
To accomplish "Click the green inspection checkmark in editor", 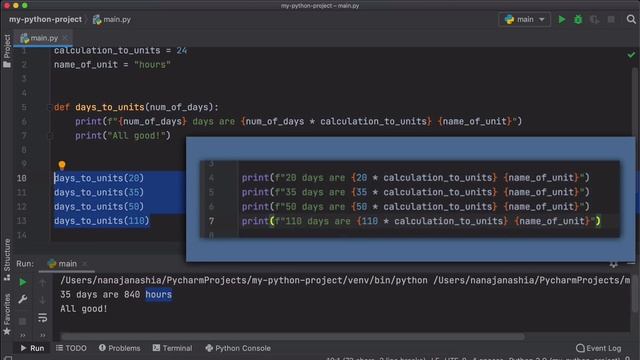I will click(631, 55).
